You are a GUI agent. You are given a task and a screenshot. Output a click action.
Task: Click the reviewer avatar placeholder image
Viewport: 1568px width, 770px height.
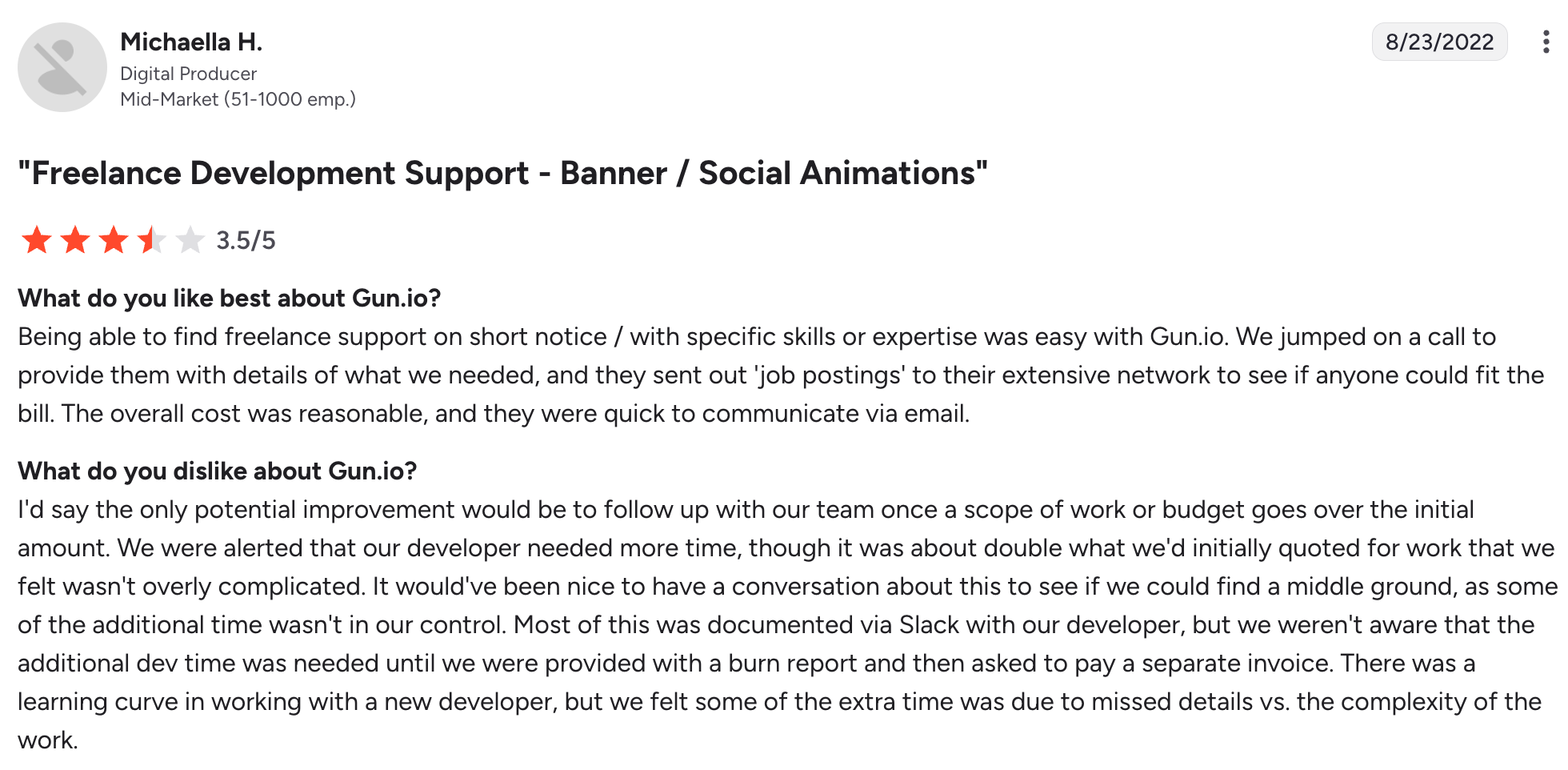pos(62,67)
